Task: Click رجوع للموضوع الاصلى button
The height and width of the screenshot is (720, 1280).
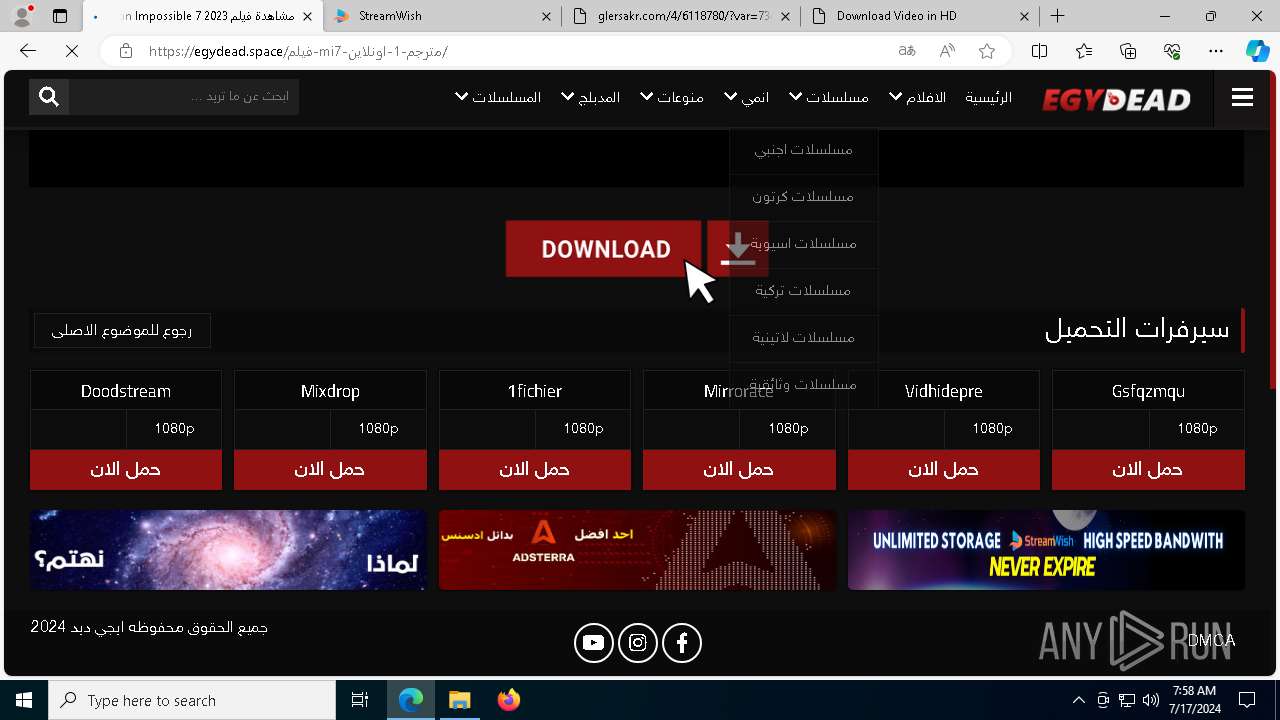Action: point(122,330)
